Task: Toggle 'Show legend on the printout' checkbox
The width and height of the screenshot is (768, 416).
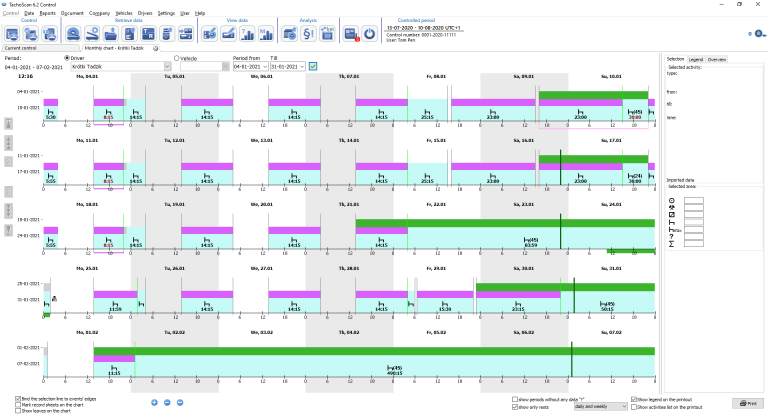Action: [634, 399]
